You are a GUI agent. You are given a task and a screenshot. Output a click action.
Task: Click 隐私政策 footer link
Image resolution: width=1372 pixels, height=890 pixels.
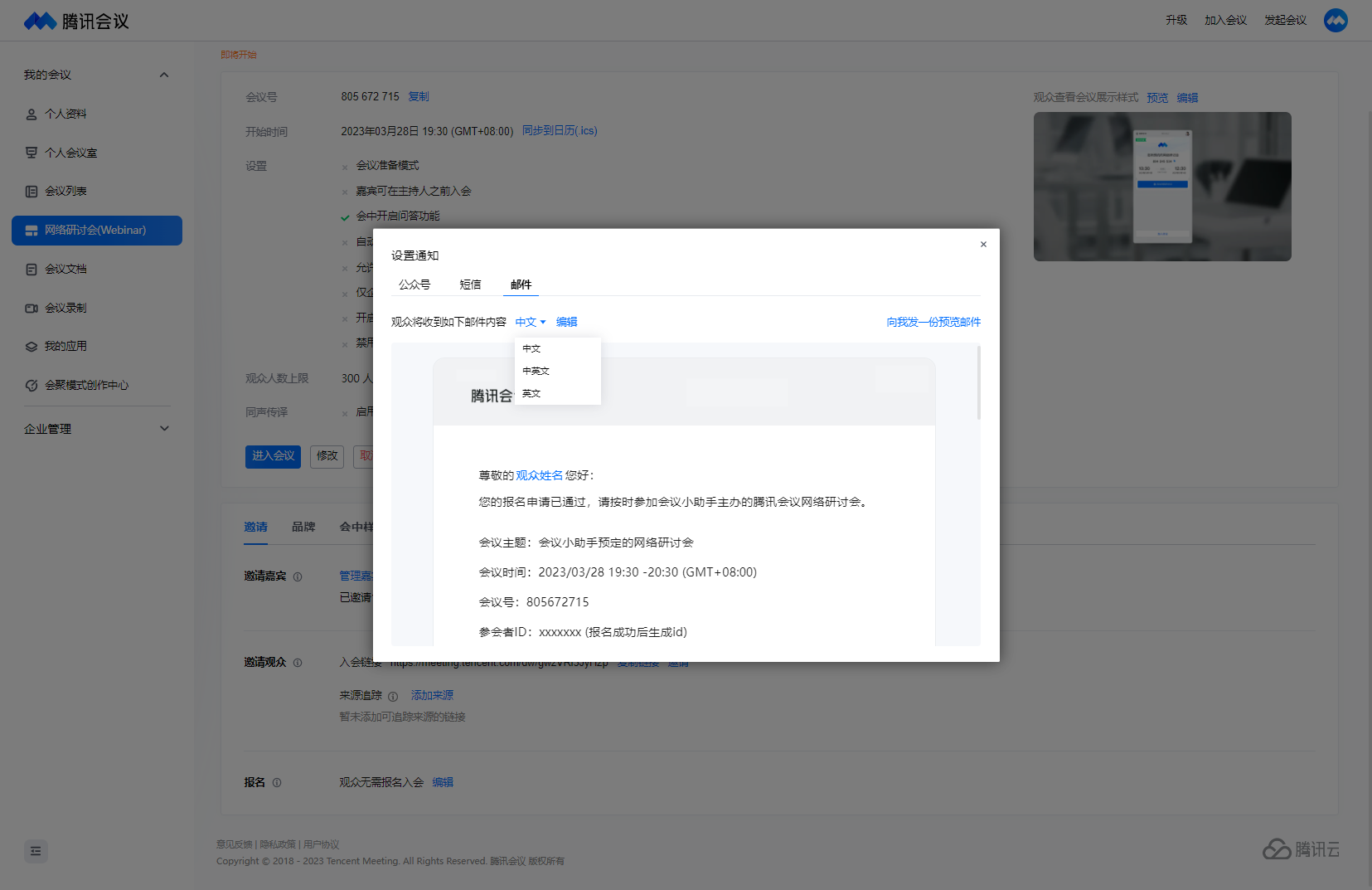point(277,844)
